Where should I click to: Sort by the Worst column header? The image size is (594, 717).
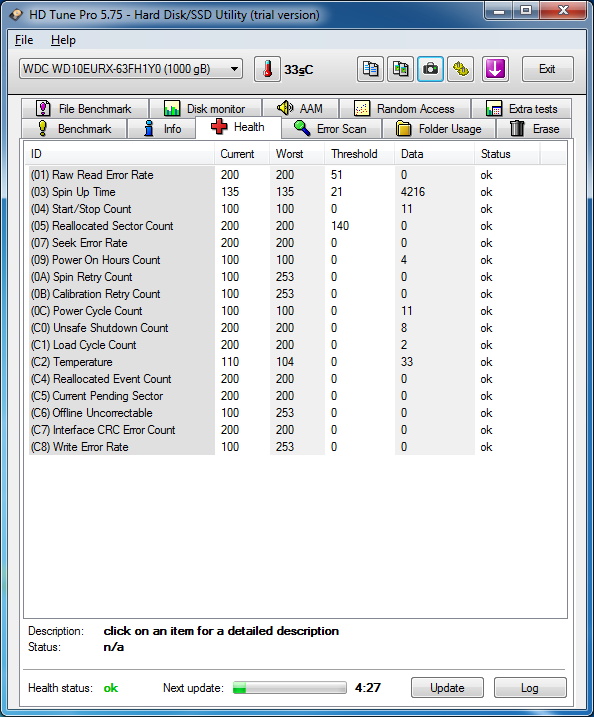pos(297,154)
